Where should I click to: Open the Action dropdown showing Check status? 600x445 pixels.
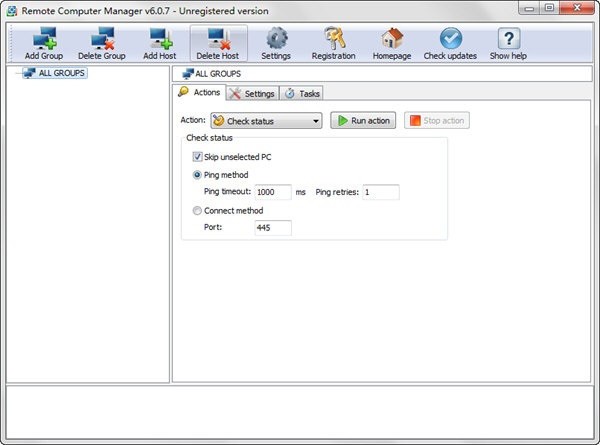265,121
